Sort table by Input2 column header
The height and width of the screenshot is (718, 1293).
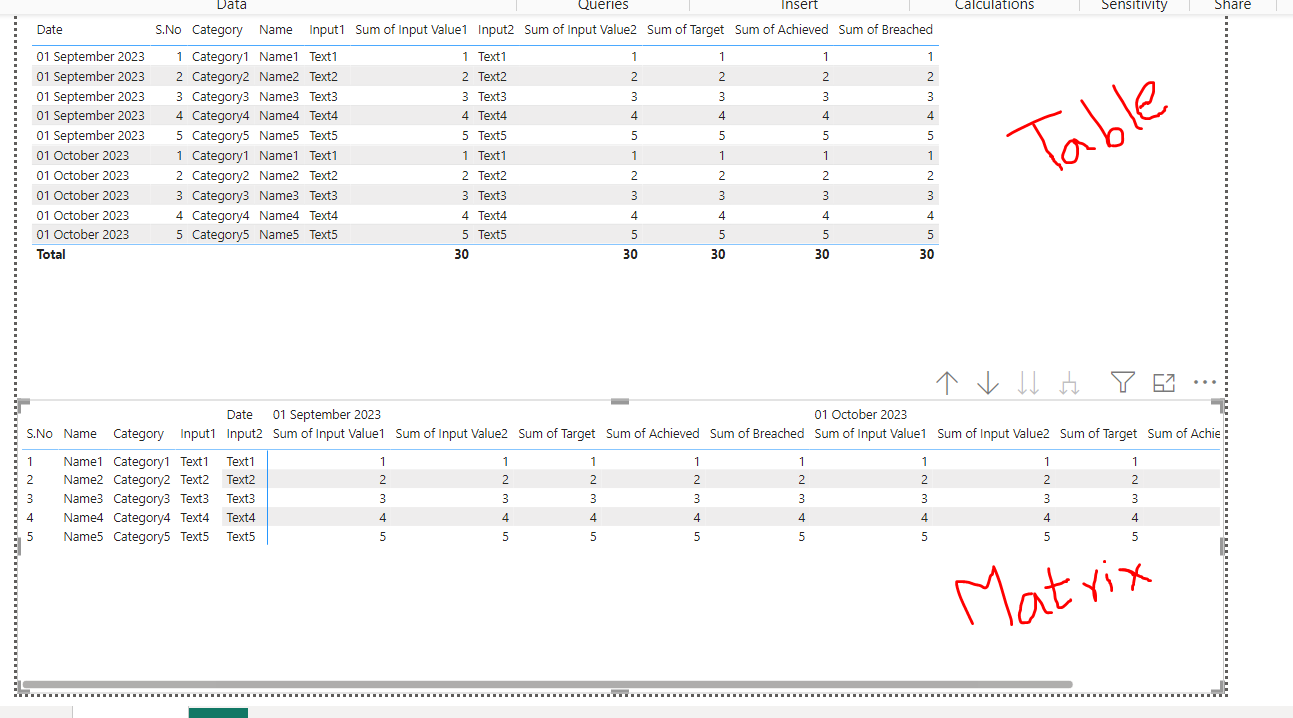(x=496, y=30)
